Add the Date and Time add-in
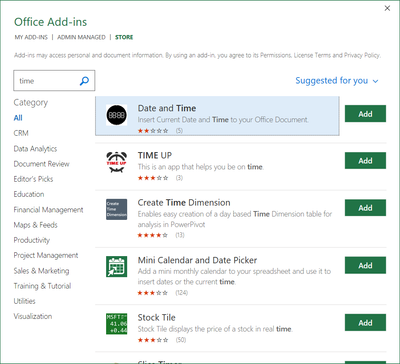 365,114
